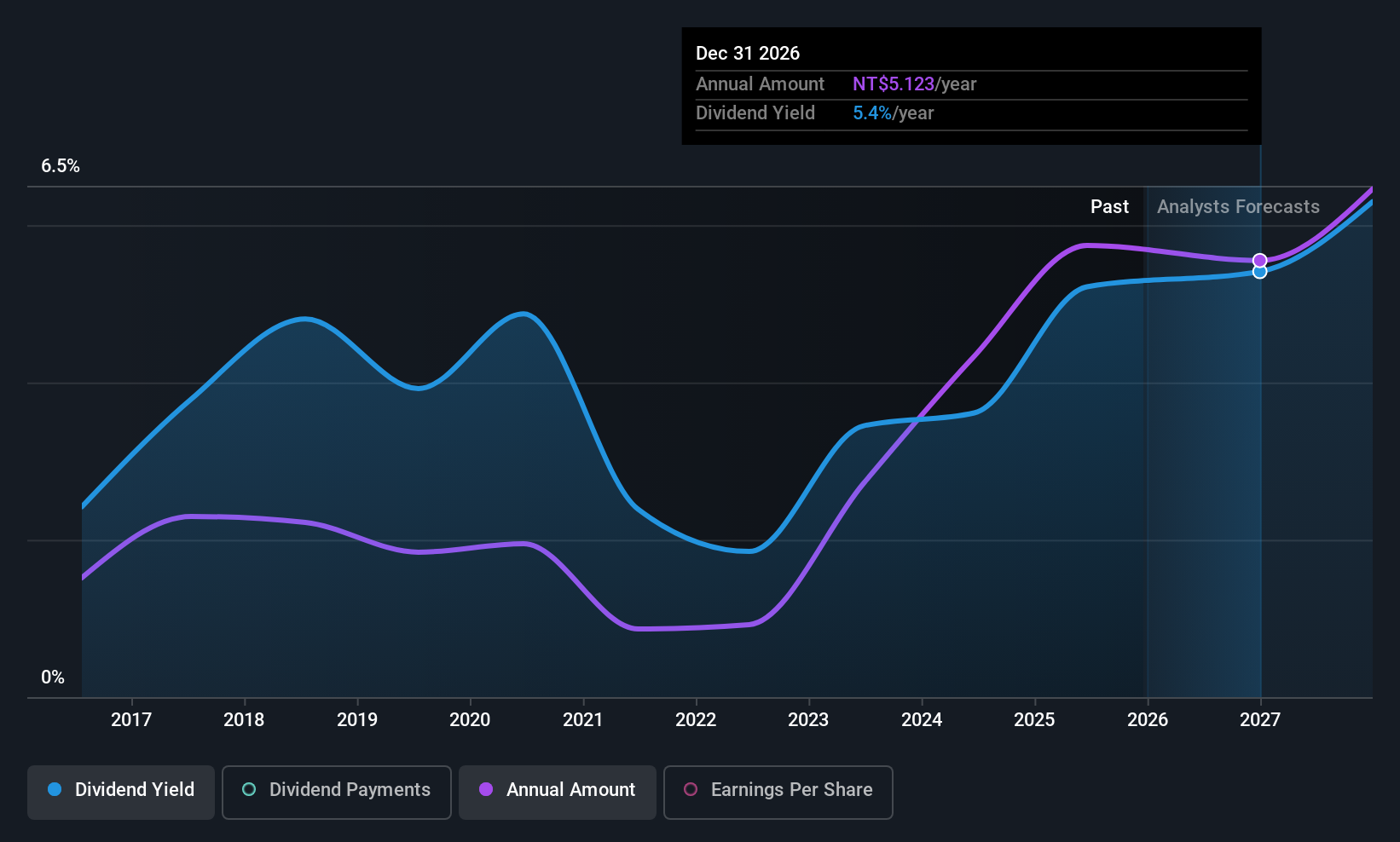Collapse the Dividend Payments legend entry

[x=336, y=792]
